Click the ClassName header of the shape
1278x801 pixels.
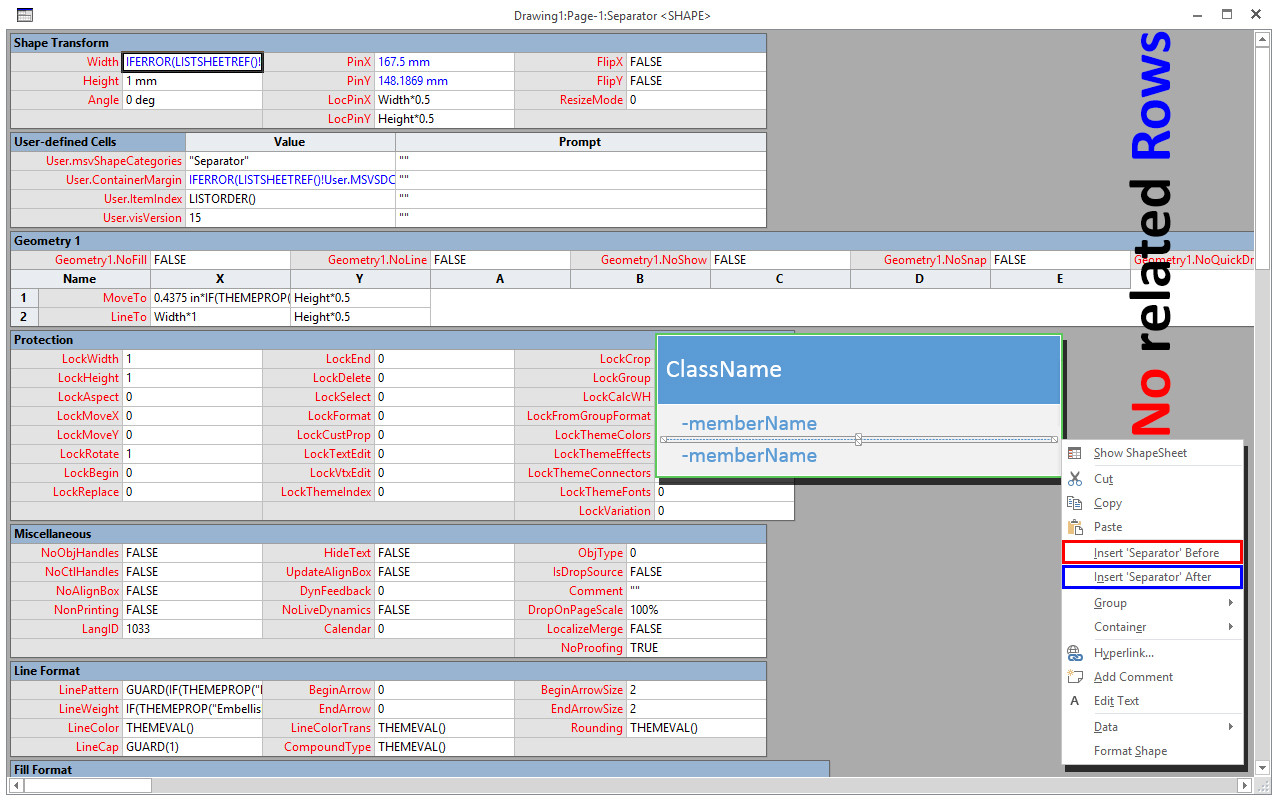[858, 369]
